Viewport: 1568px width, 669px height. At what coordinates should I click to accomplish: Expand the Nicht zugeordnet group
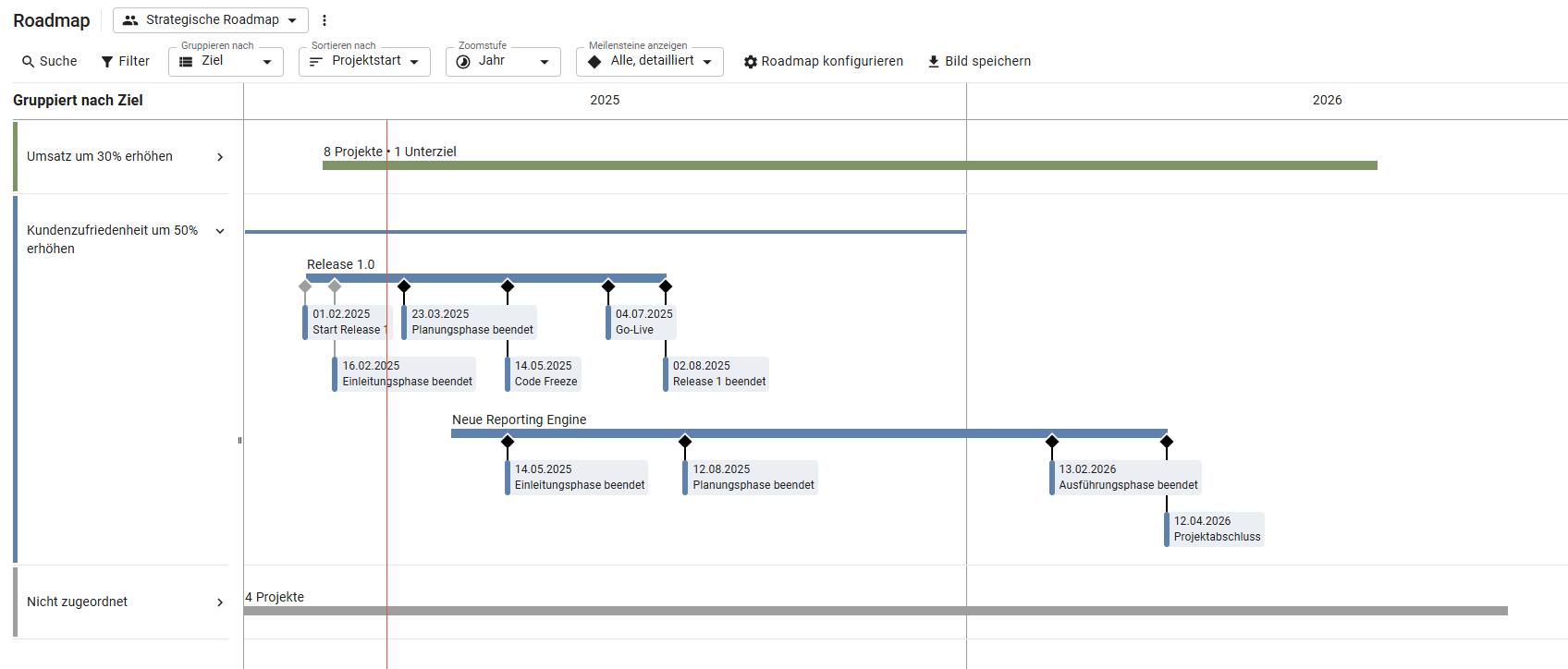pyautogui.click(x=220, y=602)
